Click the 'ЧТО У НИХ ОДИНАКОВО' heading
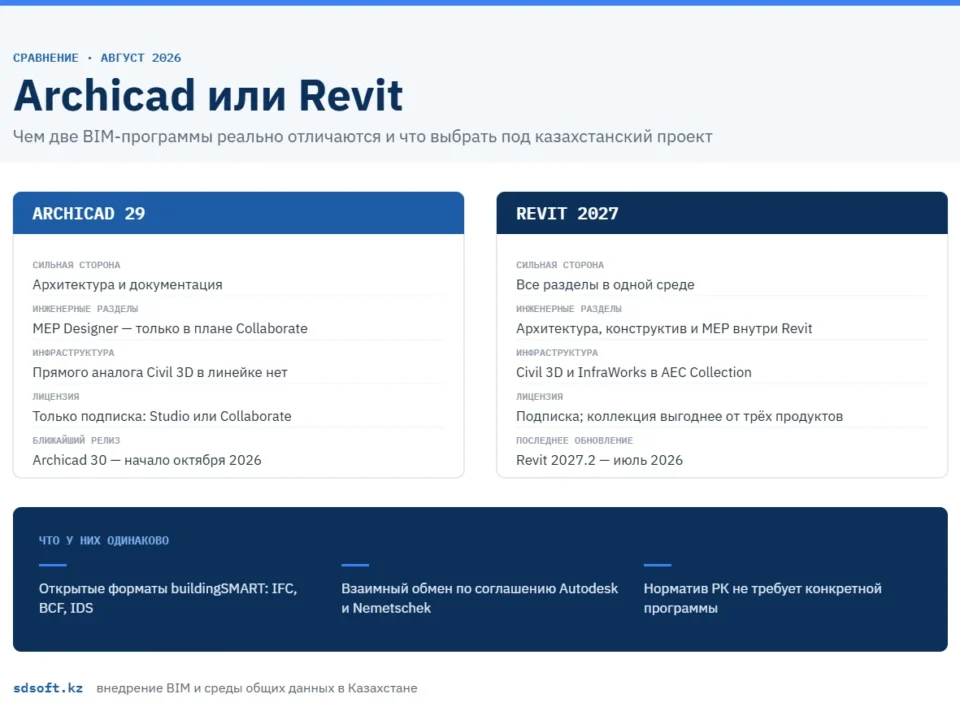960x720 pixels. pyautogui.click(x=103, y=541)
